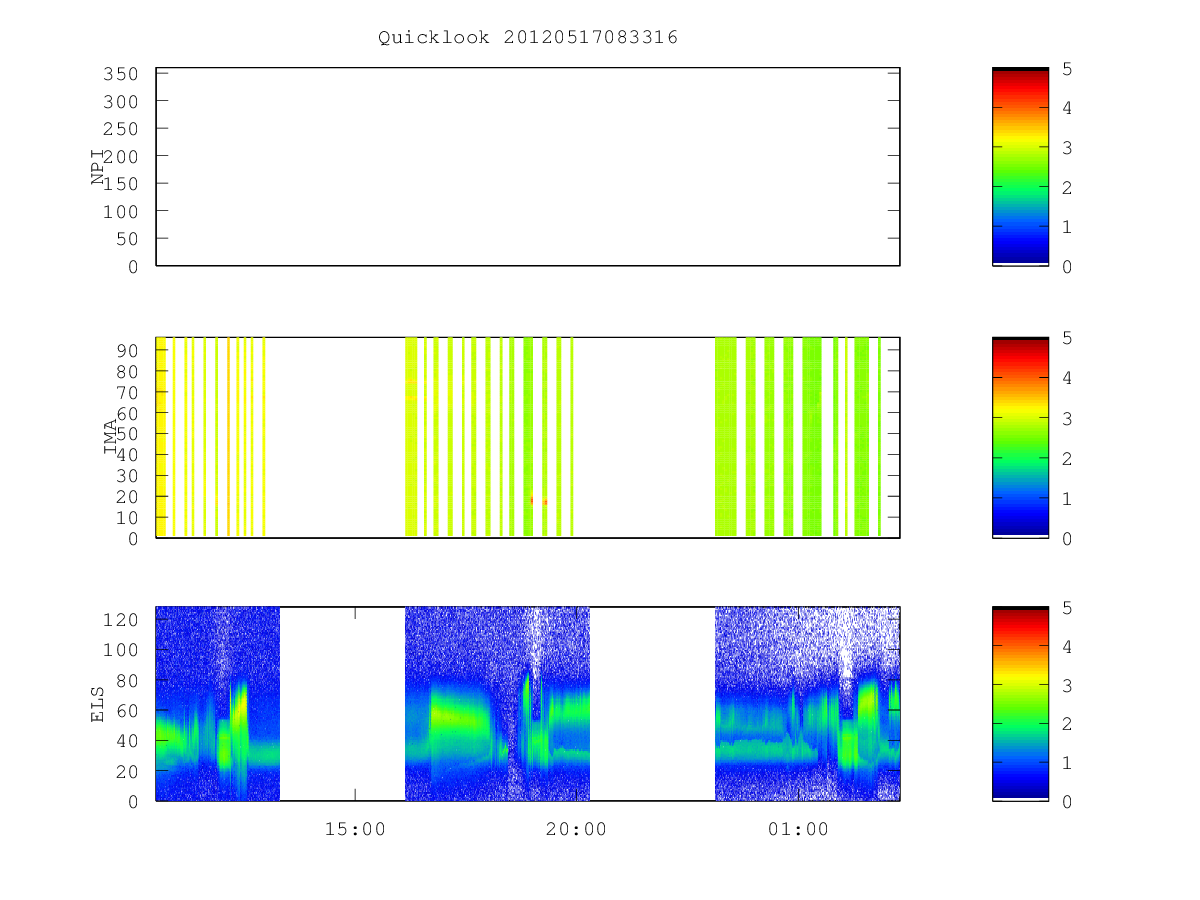
Task: Click the 150 tick on NPI axis
Action: (x=120, y=184)
